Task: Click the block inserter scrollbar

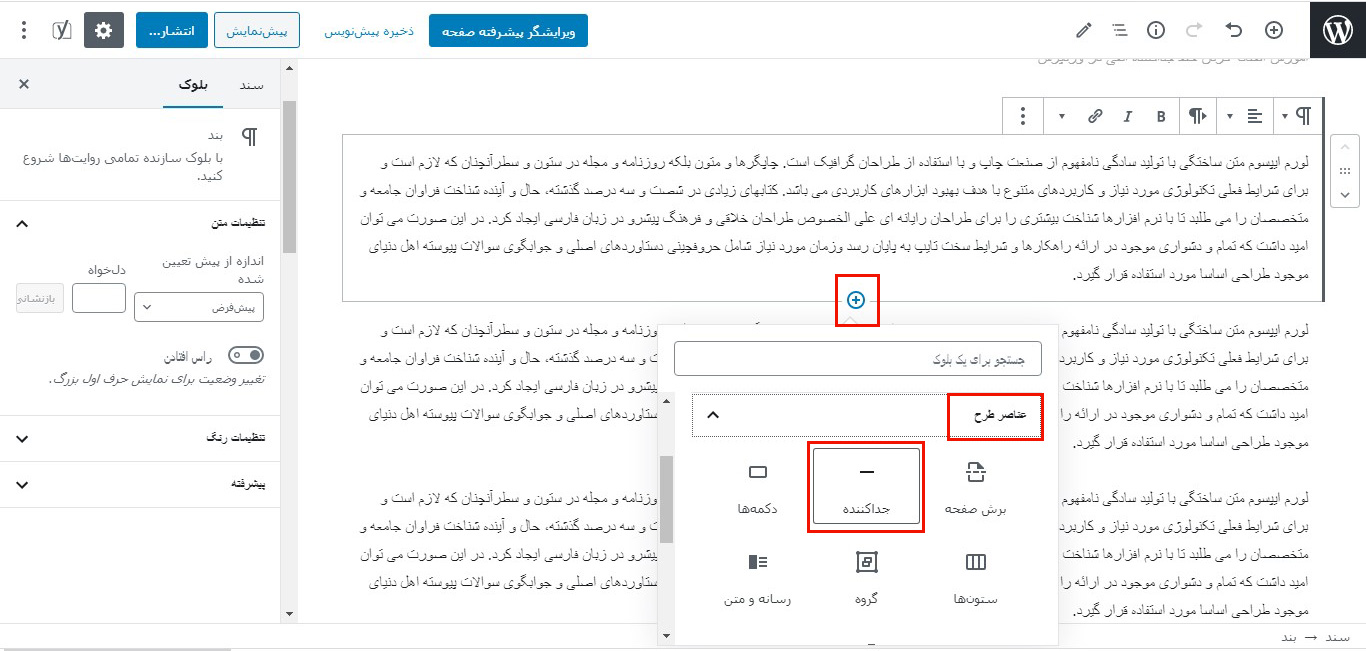Action: point(666,498)
